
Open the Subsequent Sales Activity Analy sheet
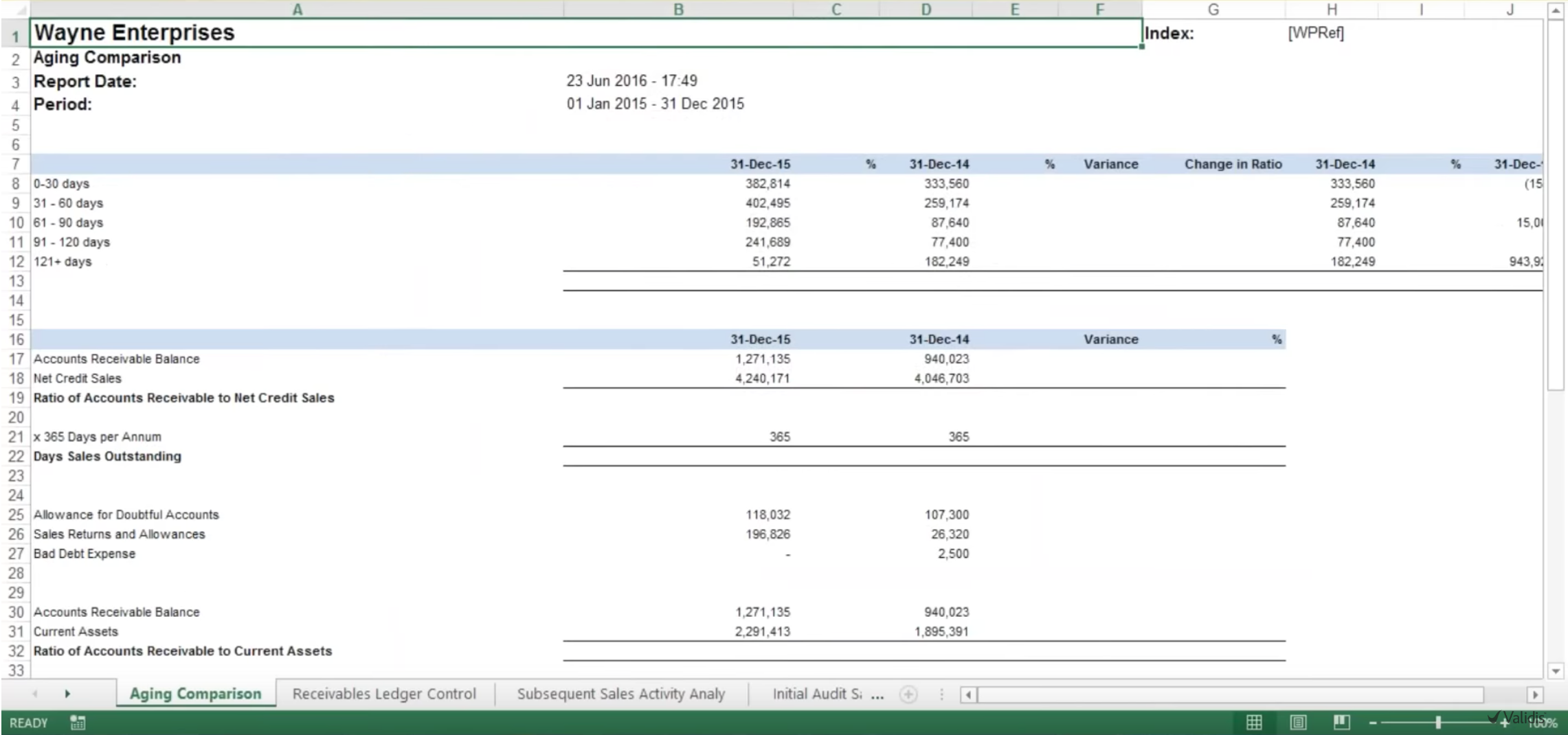pos(620,694)
